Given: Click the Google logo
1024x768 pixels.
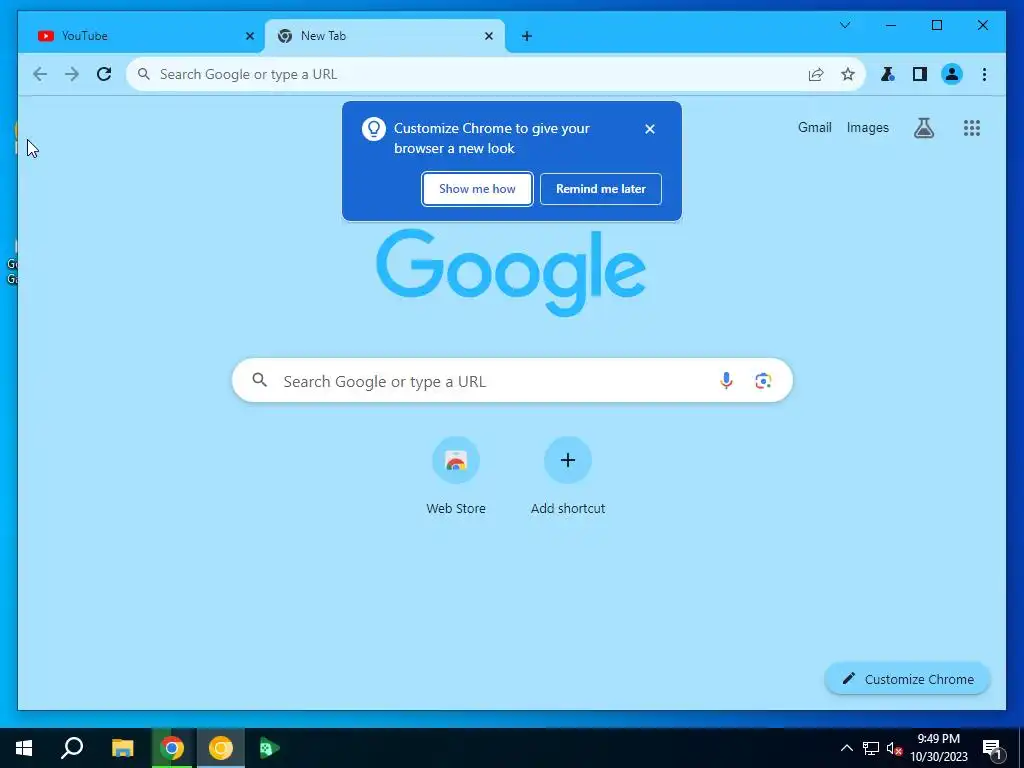Looking at the screenshot, I should [x=511, y=272].
